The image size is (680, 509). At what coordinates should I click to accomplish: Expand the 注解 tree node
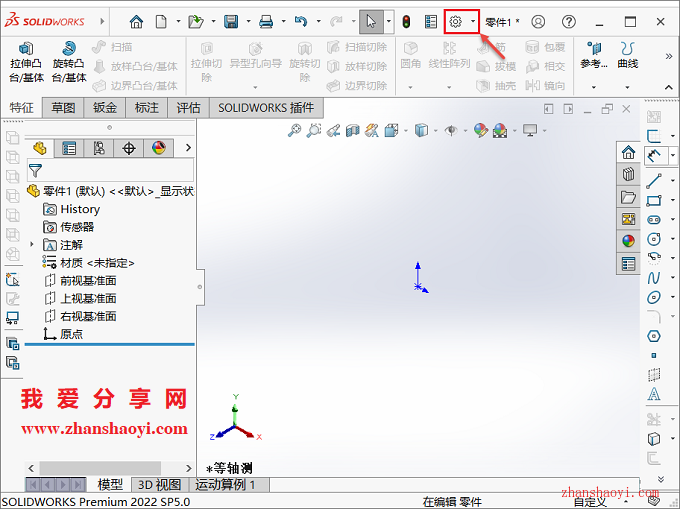tap(32, 245)
